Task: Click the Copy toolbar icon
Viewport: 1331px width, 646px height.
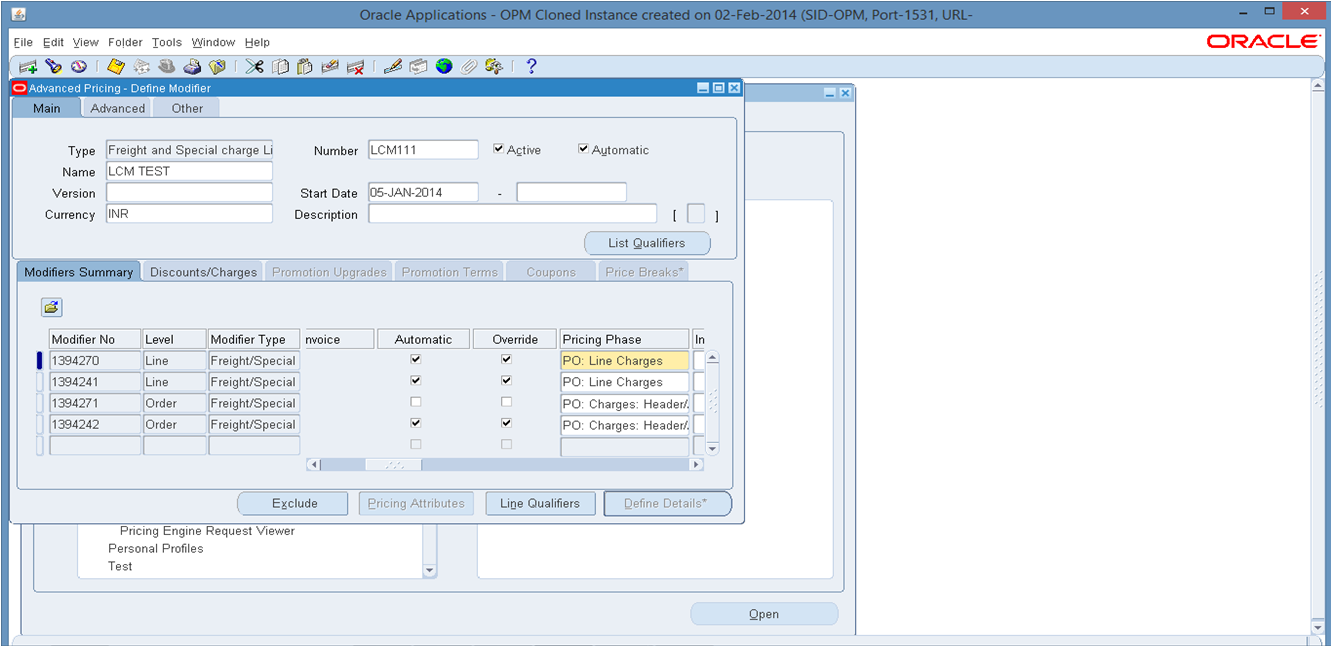Action: (x=281, y=67)
